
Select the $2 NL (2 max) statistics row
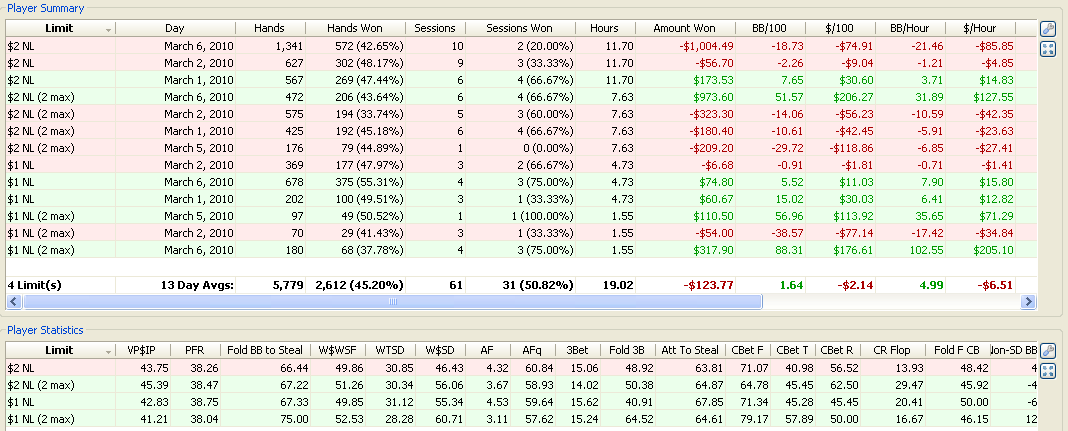click(300, 385)
